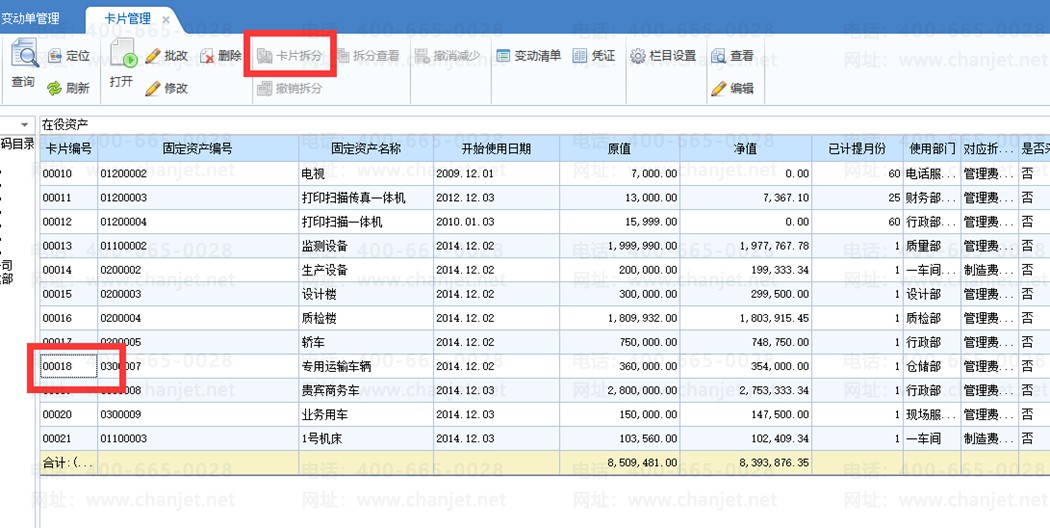This screenshot has height=528, width=1050.
Task: Select card number 00013 cell
Action: click(69, 246)
